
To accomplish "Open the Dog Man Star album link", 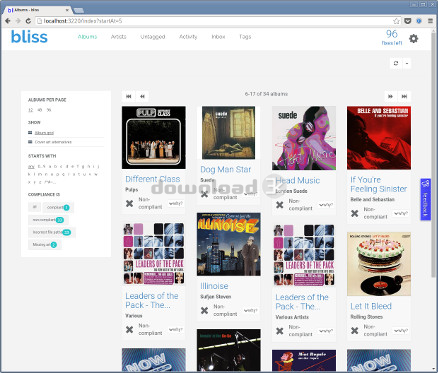I will coord(226,169).
